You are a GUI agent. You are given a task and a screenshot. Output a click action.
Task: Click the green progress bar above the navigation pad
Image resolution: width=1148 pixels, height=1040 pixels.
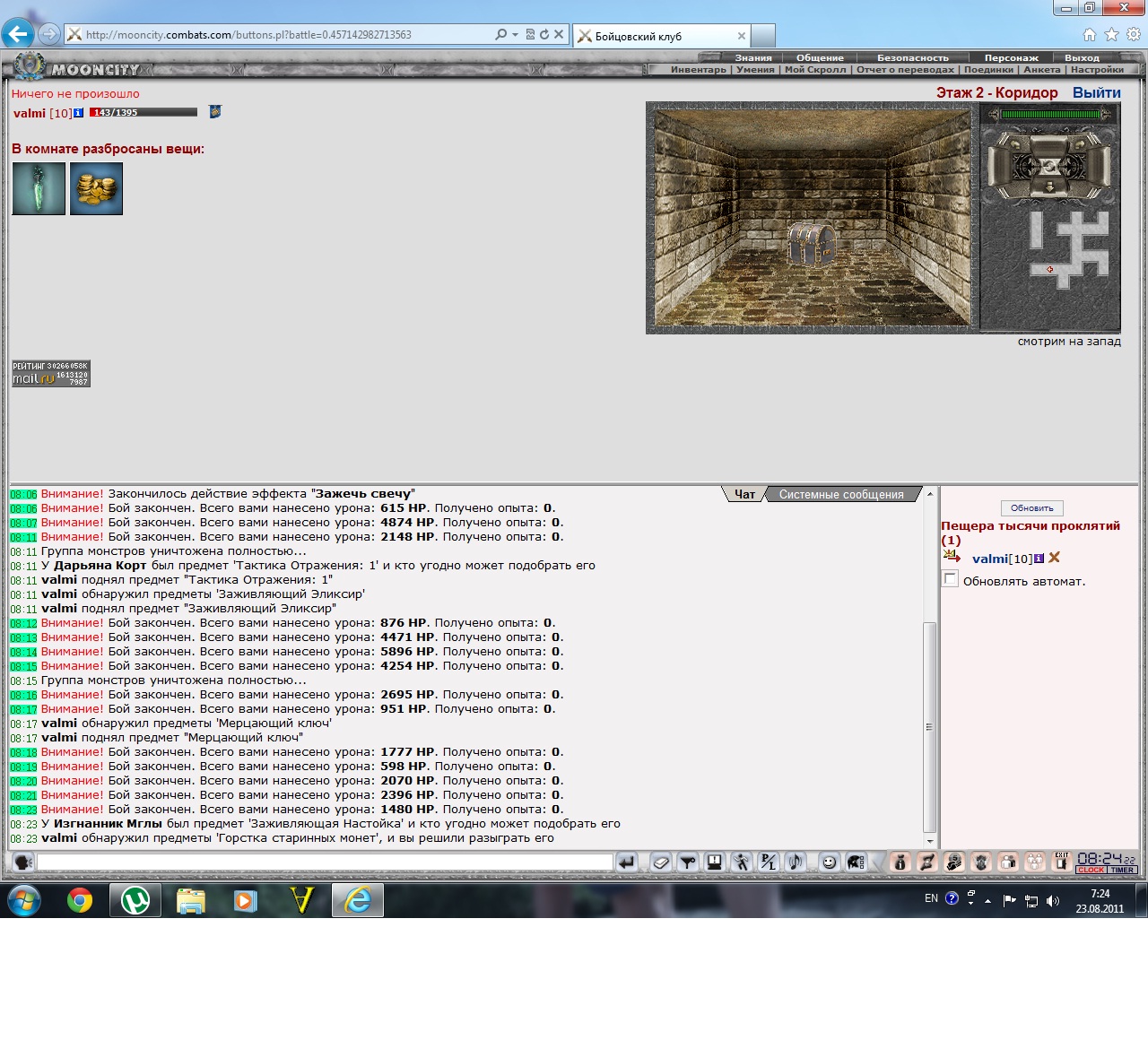(x=1050, y=114)
